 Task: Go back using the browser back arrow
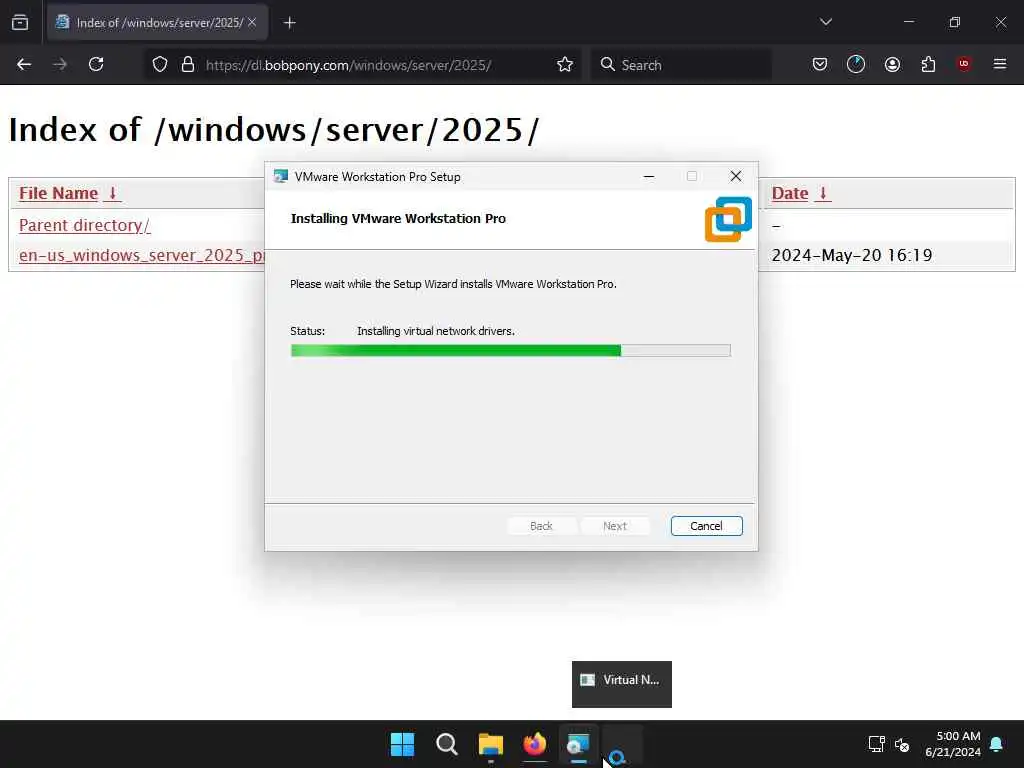click(24, 64)
